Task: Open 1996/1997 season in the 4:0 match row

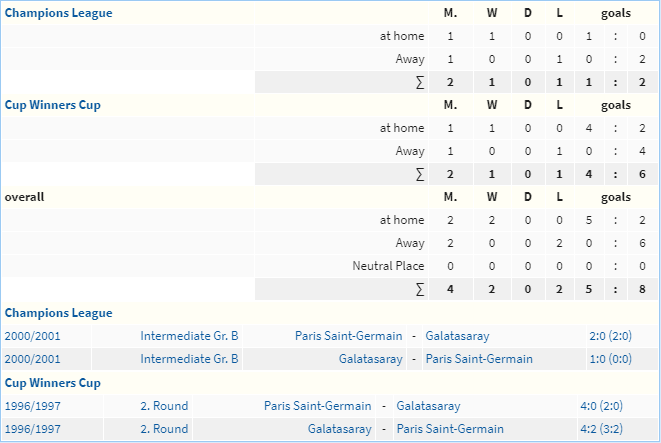Action: (32, 406)
